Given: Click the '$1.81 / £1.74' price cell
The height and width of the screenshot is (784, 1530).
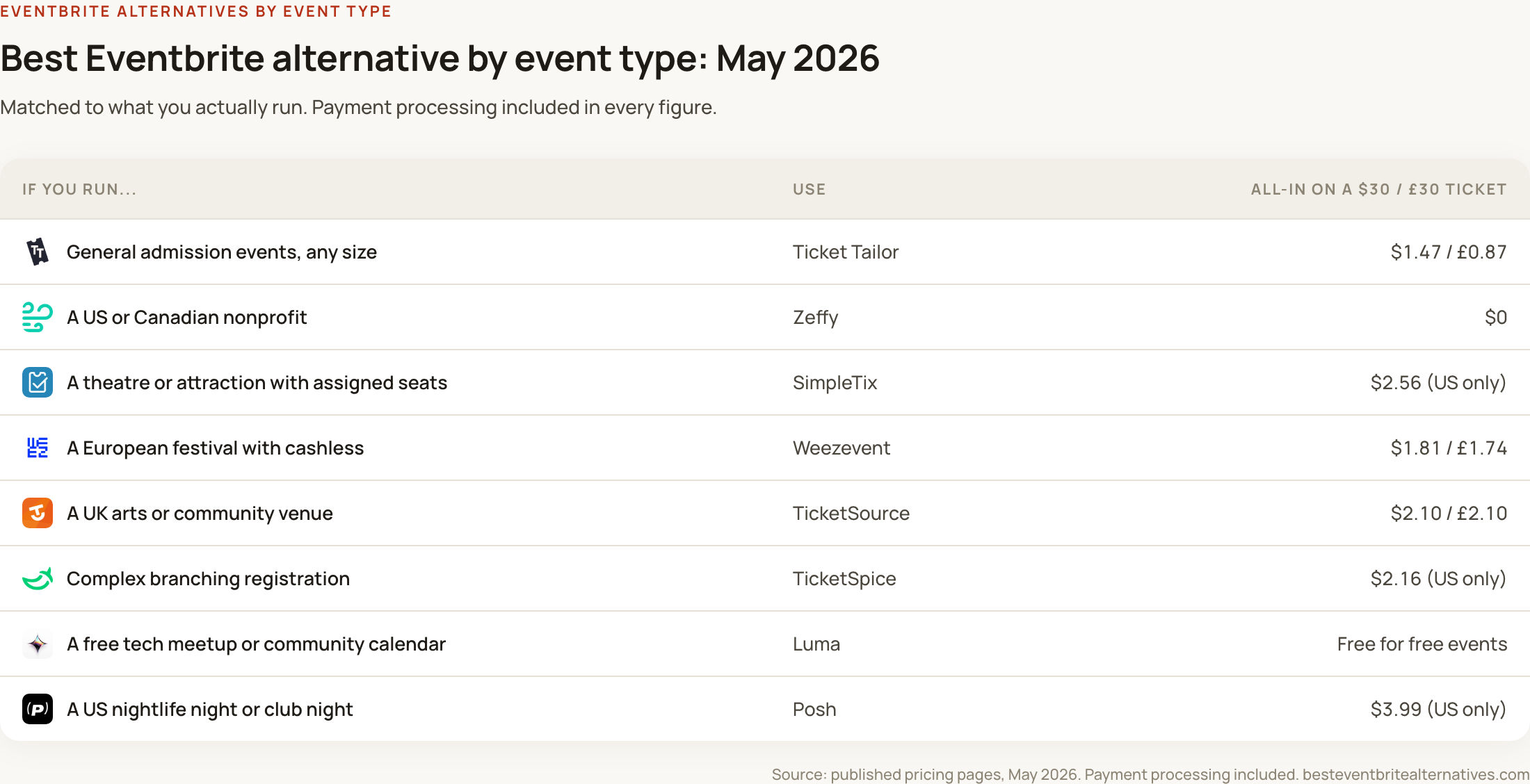Looking at the screenshot, I should (1449, 448).
